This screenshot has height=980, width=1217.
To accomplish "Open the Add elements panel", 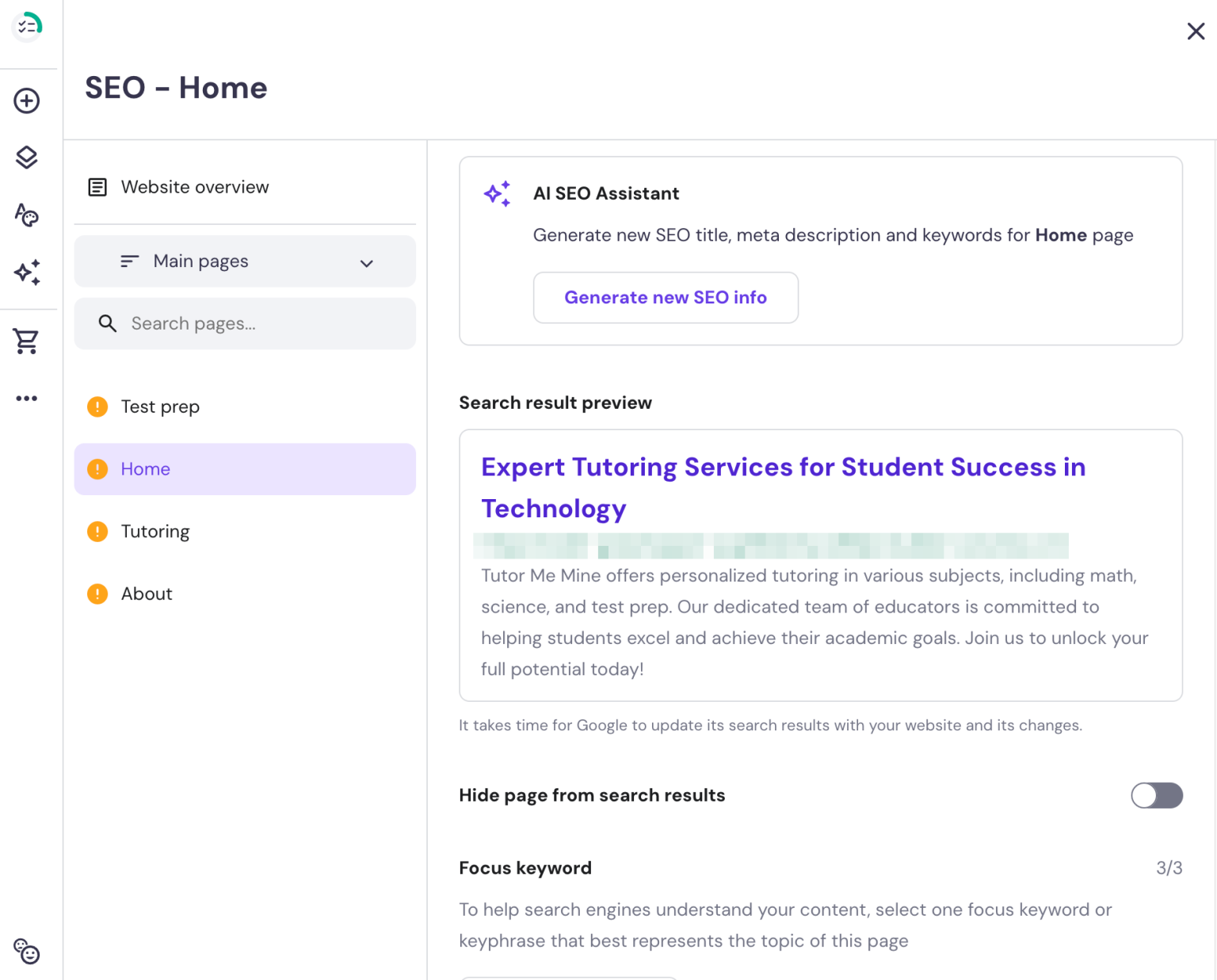I will click(x=27, y=101).
